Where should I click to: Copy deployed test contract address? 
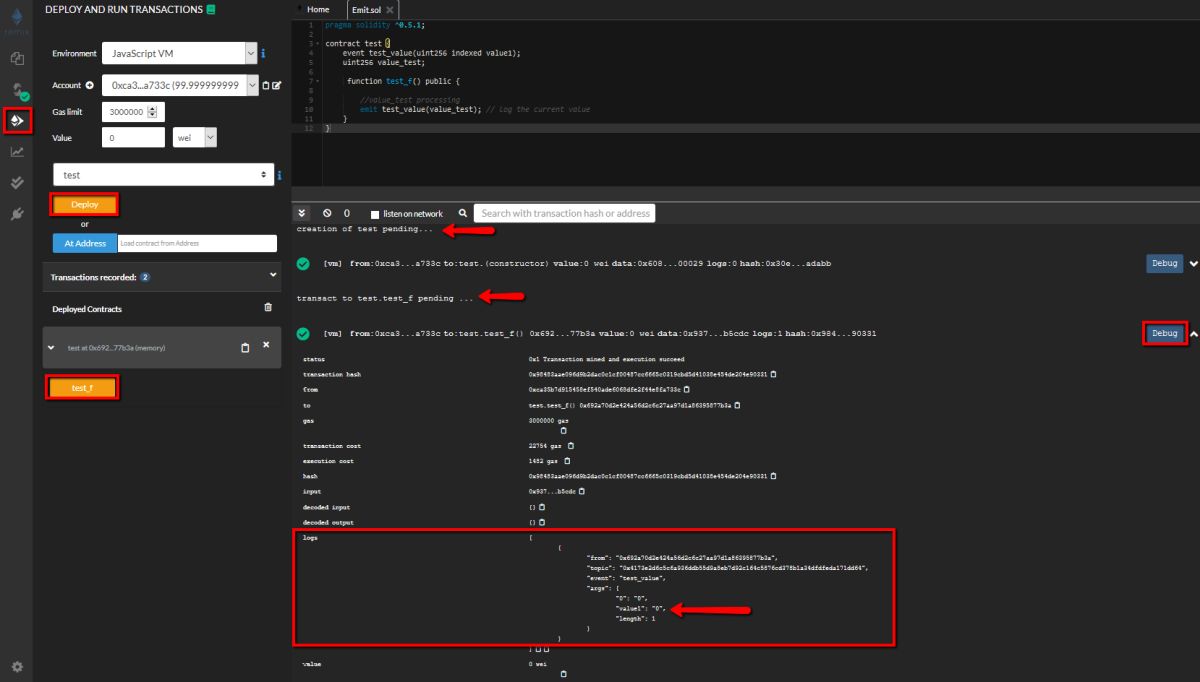click(x=245, y=348)
